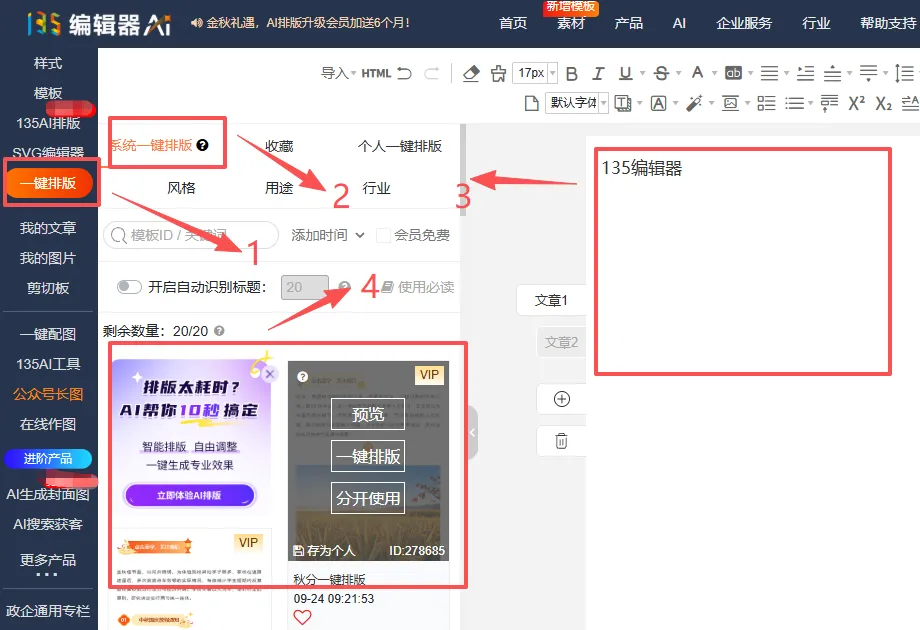
Task: Select the 文章1 article tab
Action: click(551, 300)
